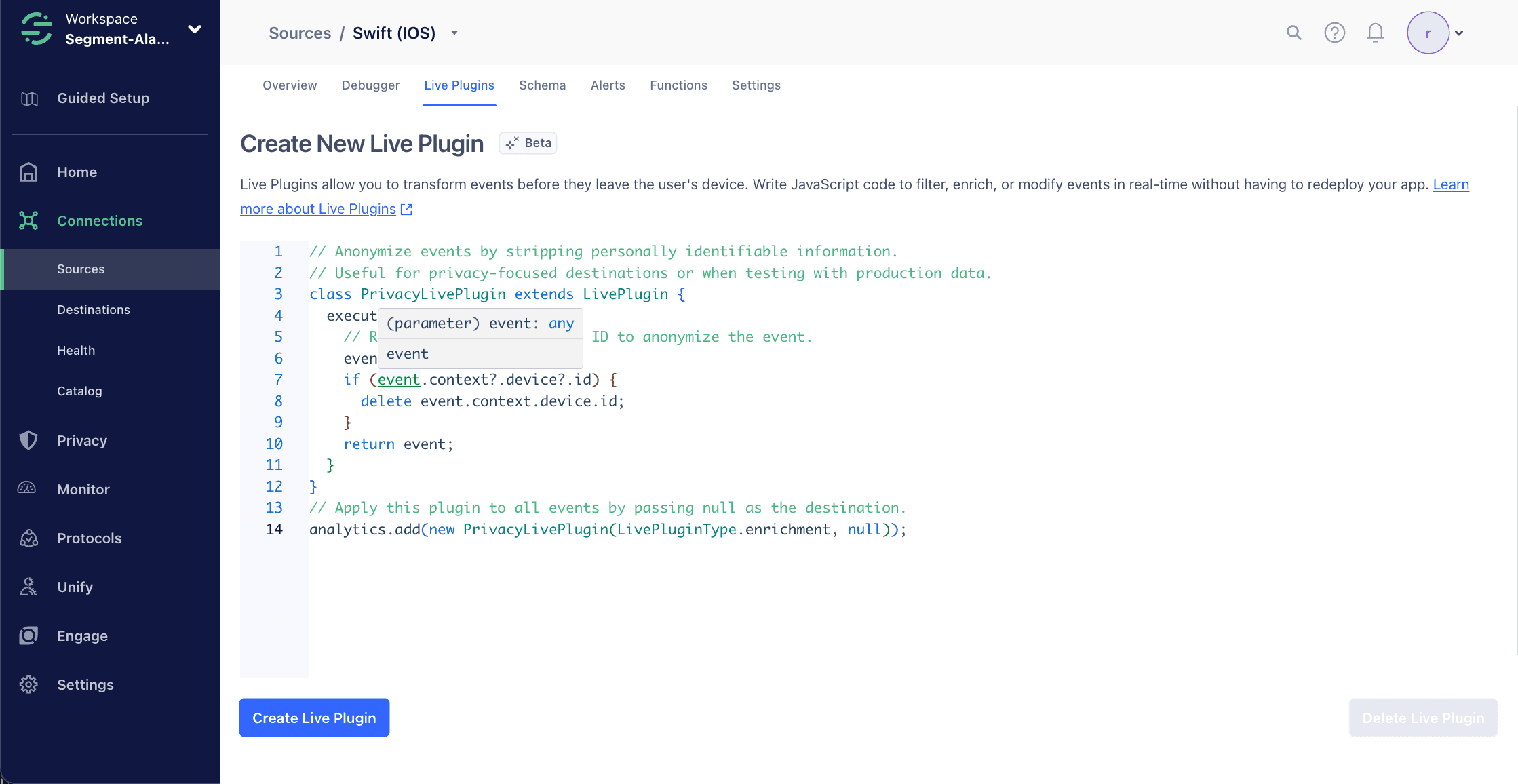Select the Monitor gauge icon
The height and width of the screenshot is (784, 1518).
[27, 489]
